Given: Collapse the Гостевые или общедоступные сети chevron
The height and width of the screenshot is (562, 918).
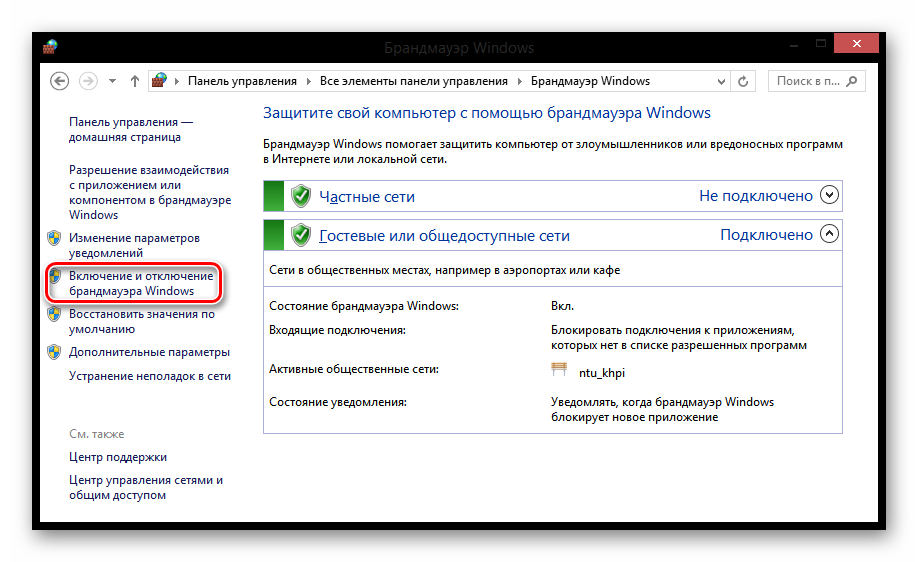Looking at the screenshot, I should pos(829,234).
